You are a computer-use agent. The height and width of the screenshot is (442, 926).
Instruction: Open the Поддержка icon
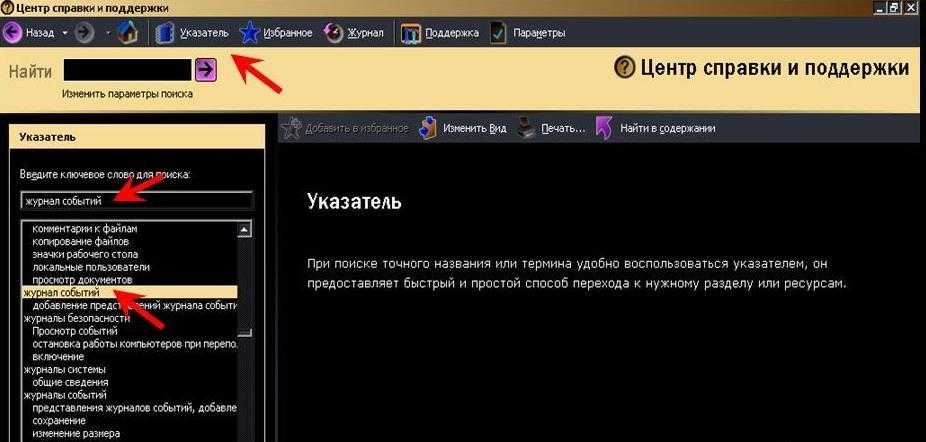(411, 33)
